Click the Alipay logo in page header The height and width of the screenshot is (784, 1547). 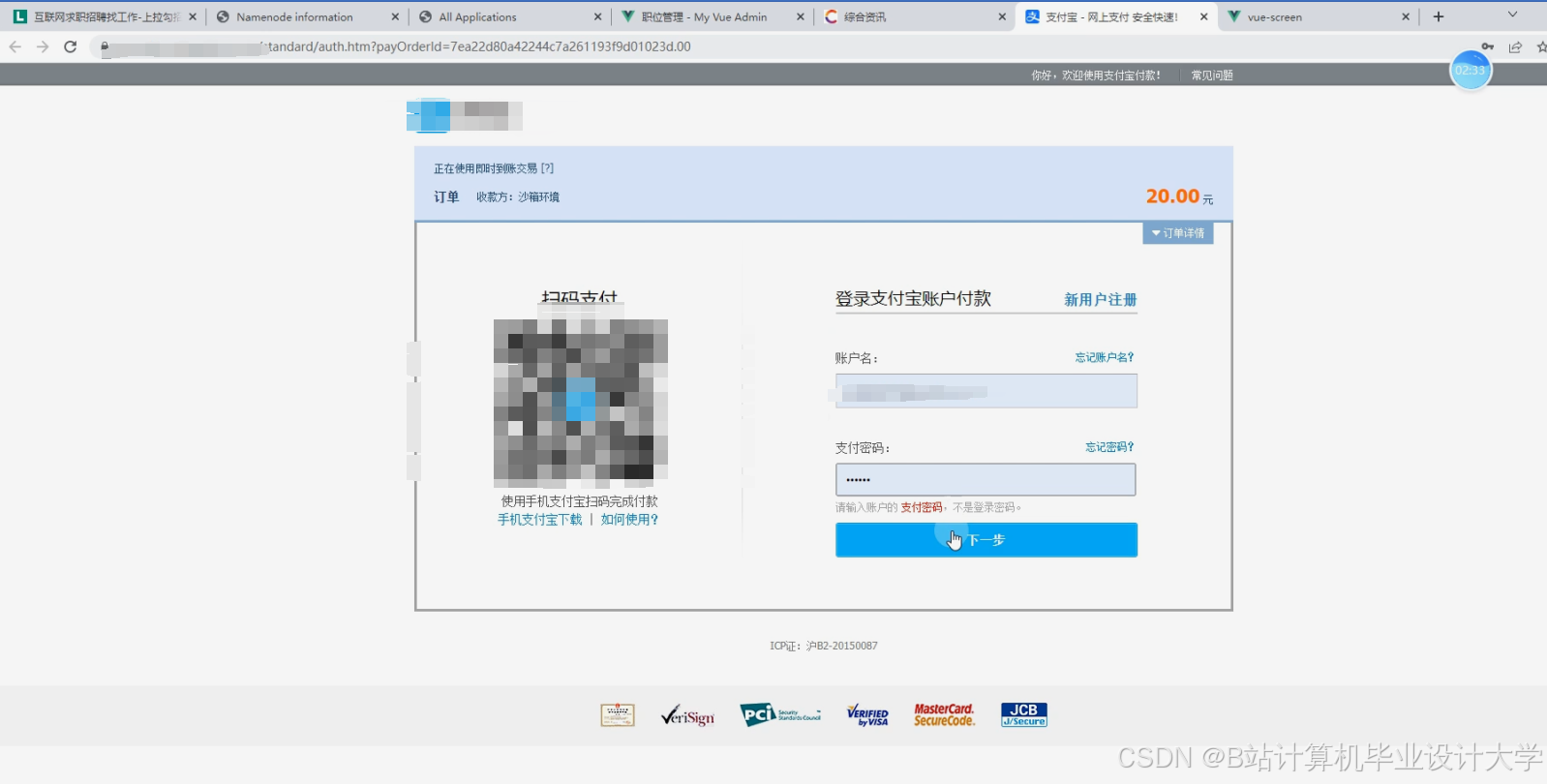pos(465,115)
